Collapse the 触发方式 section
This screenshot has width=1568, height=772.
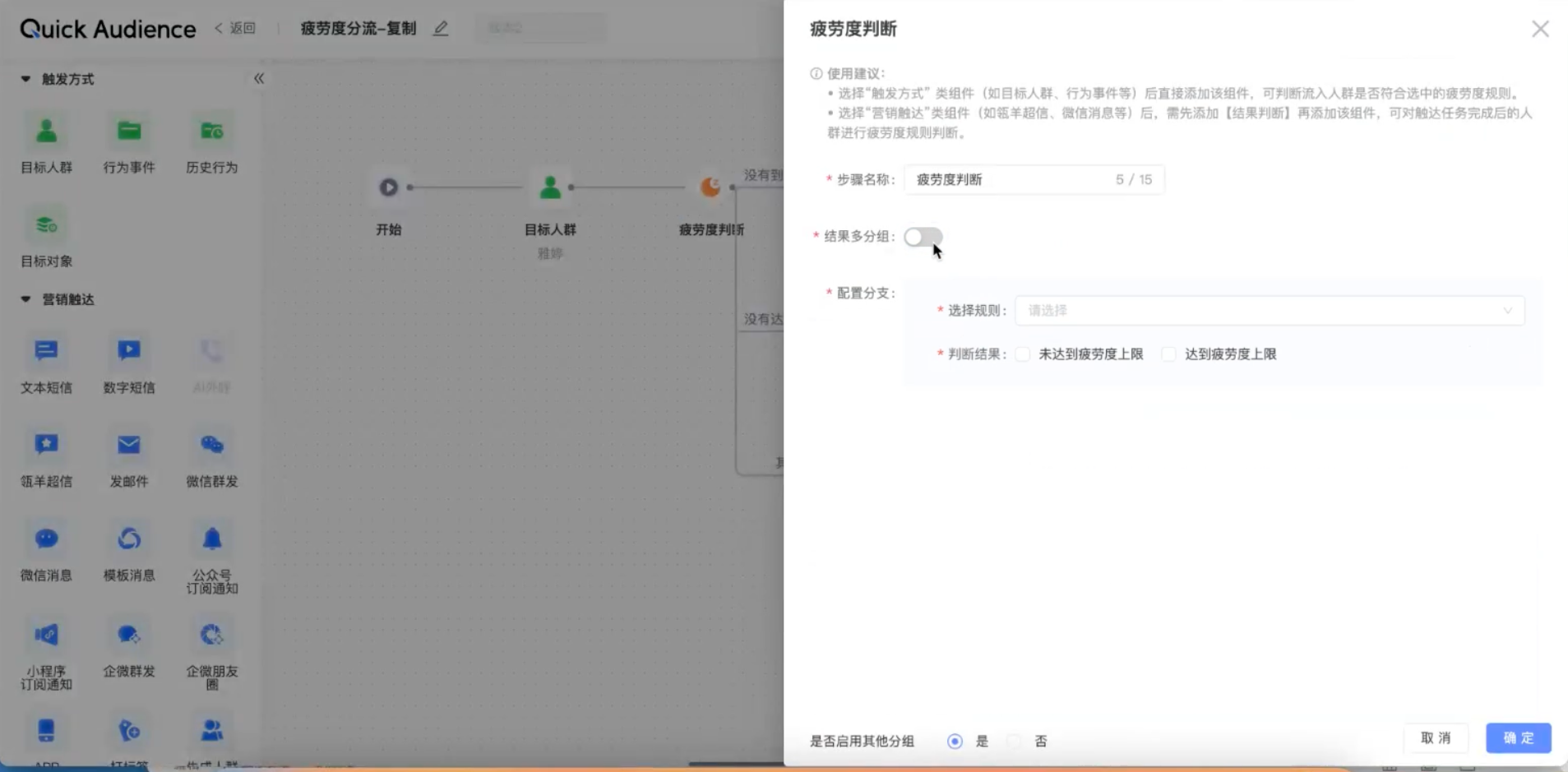tap(25, 79)
